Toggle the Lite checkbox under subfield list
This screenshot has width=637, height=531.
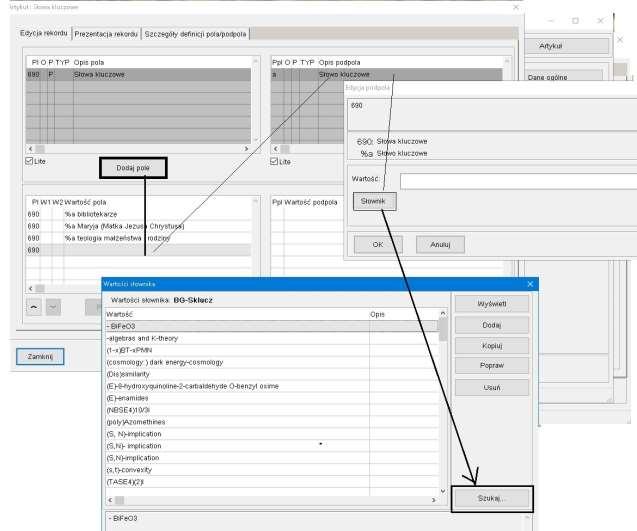[274, 161]
